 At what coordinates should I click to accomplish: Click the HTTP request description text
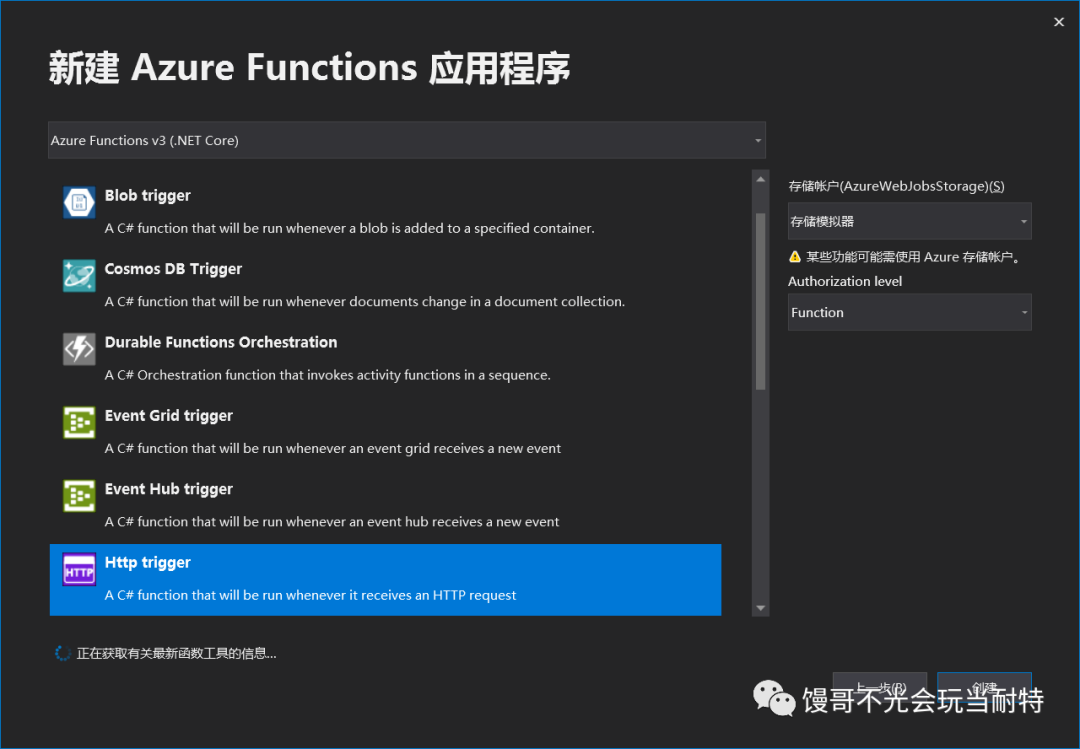tap(310, 595)
